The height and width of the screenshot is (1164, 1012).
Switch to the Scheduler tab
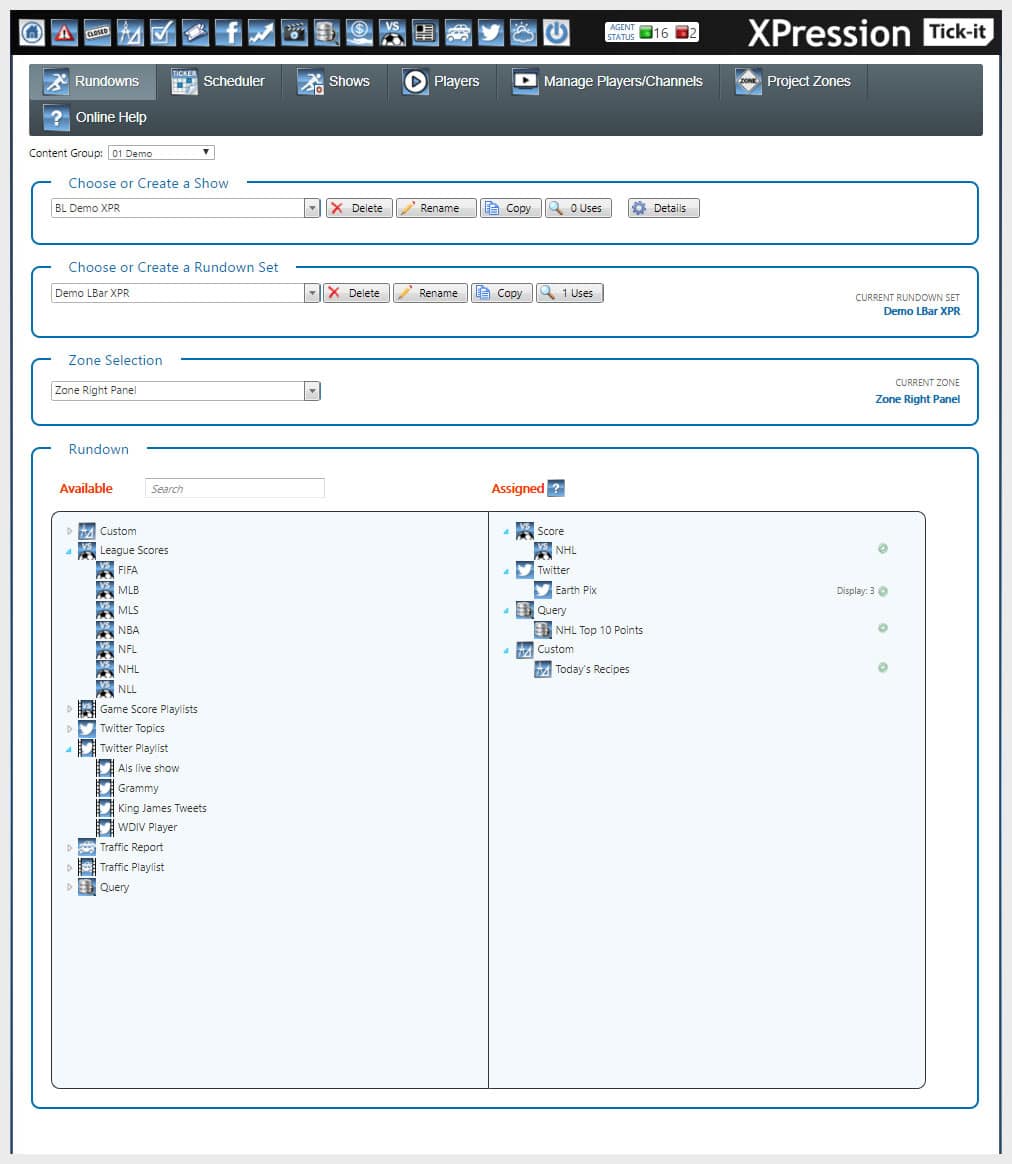(x=218, y=82)
